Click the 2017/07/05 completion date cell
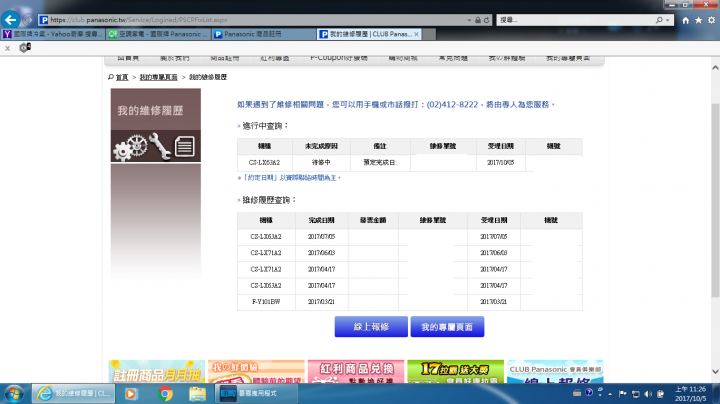Viewport: 720px width, 404px height. [x=321, y=237]
